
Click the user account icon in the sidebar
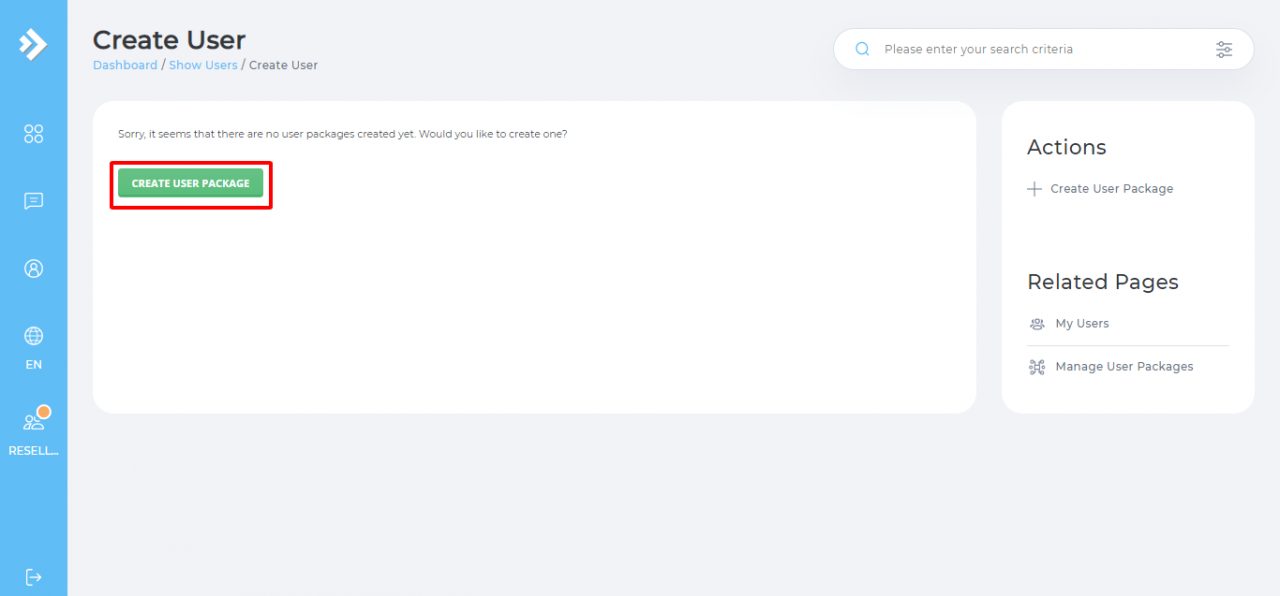click(x=33, y=269)
